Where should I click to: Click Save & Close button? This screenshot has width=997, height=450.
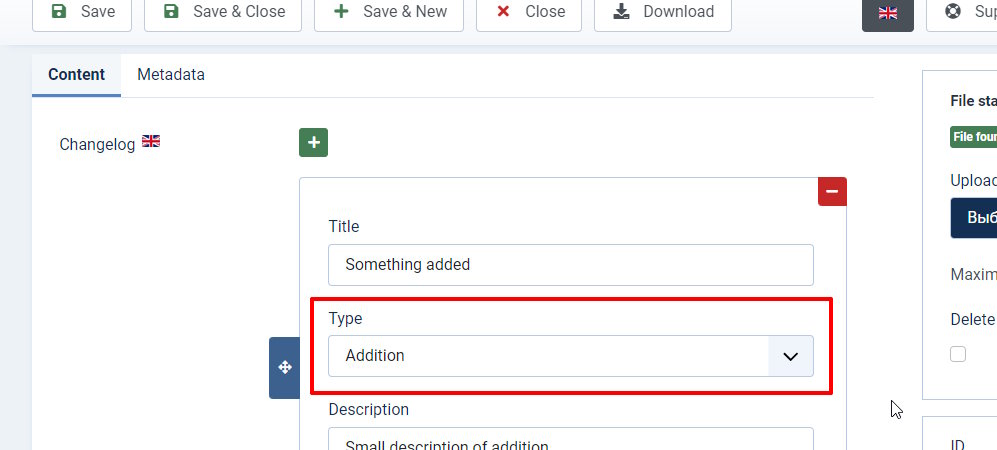pos(223,12)
